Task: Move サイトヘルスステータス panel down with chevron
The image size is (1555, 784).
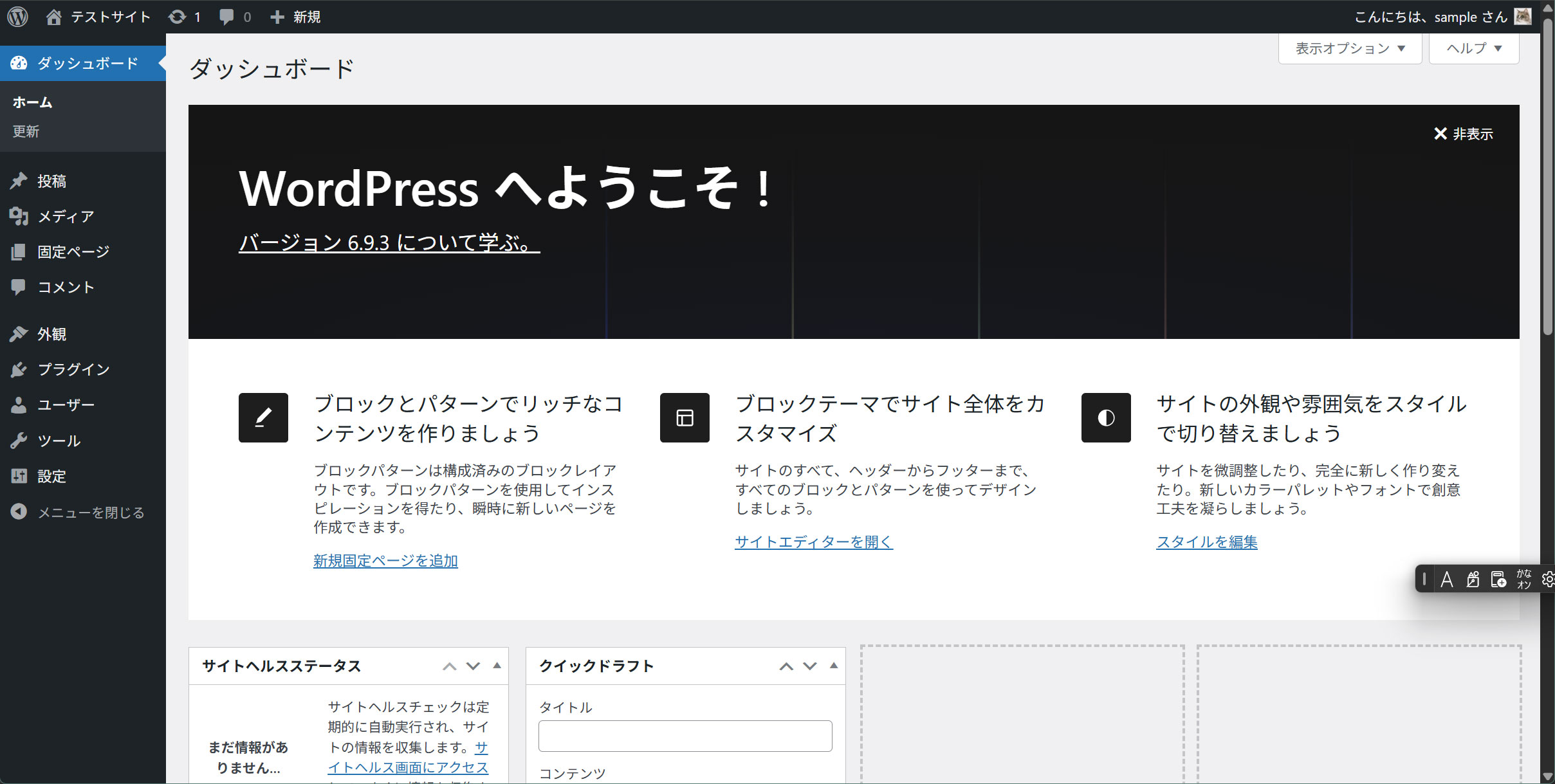Action: click(474, 666)
